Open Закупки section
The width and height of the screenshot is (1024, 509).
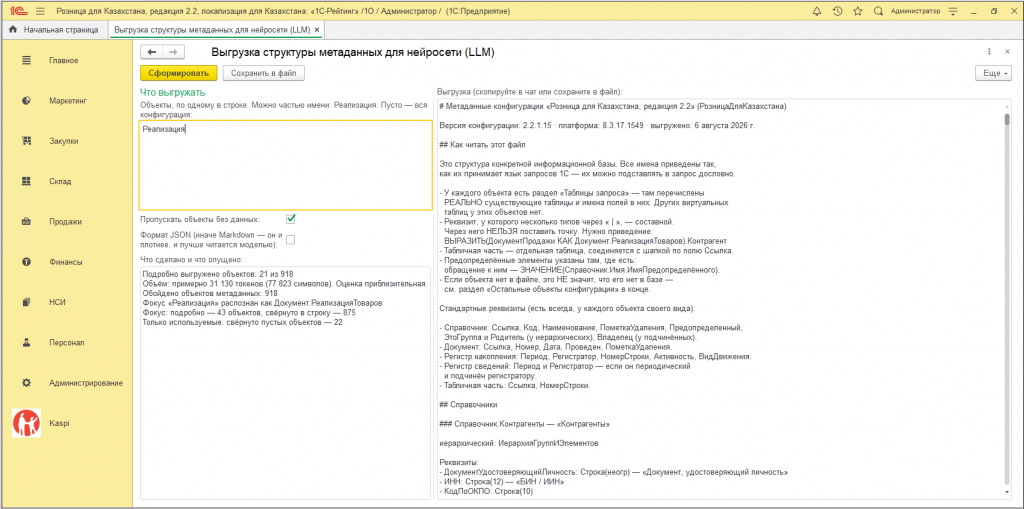pos(64,140)
